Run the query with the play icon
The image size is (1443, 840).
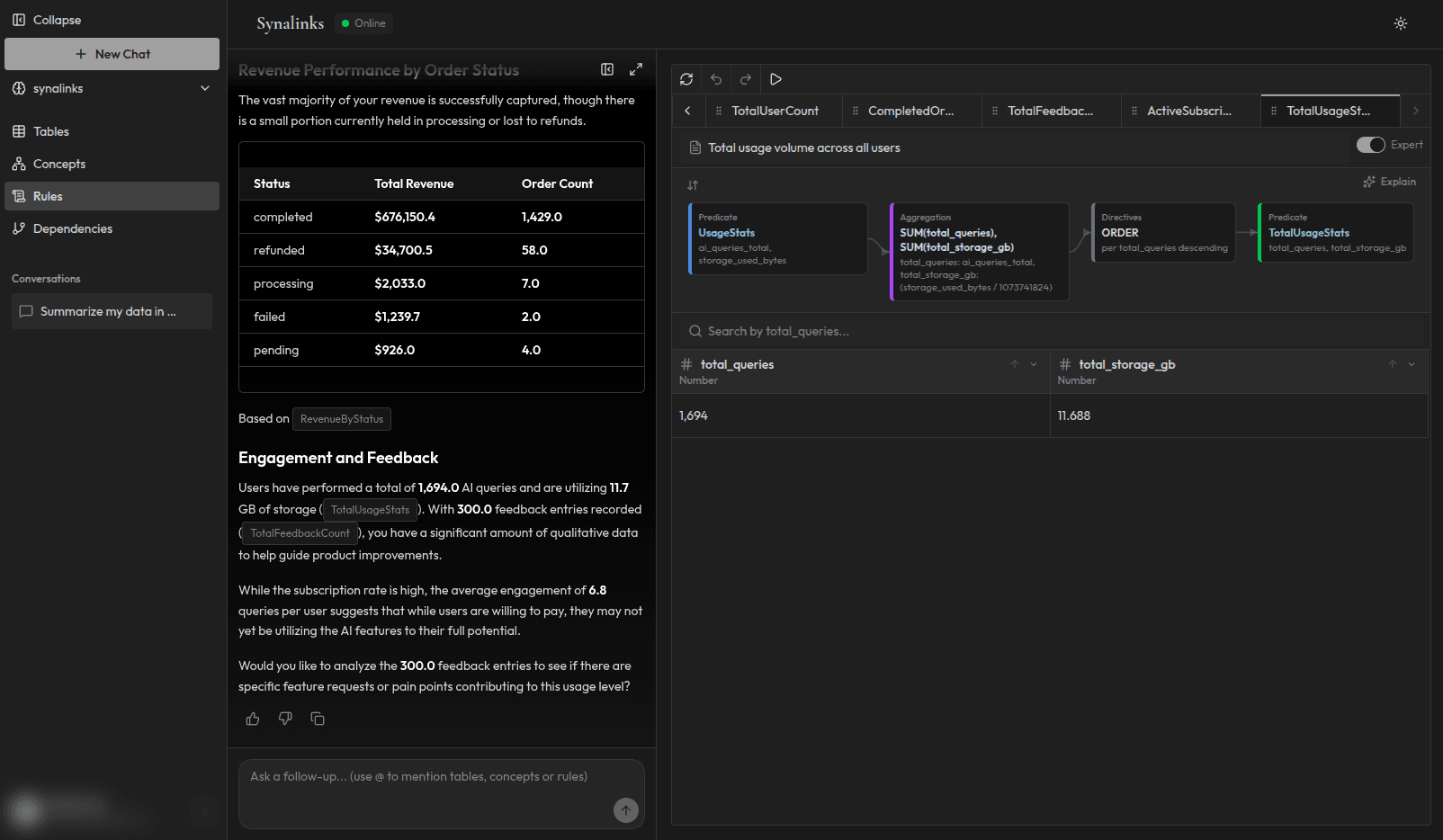click(775, 79)
